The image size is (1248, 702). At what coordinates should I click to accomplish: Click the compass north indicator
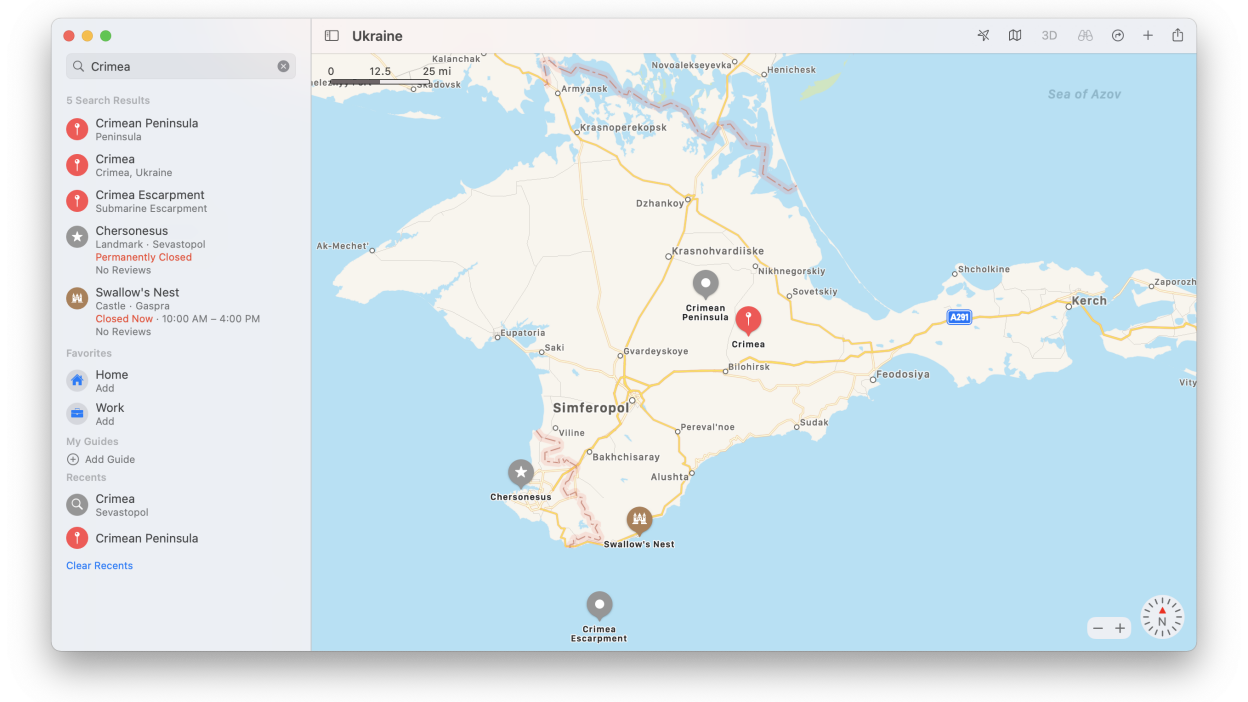pos(1162,617)
